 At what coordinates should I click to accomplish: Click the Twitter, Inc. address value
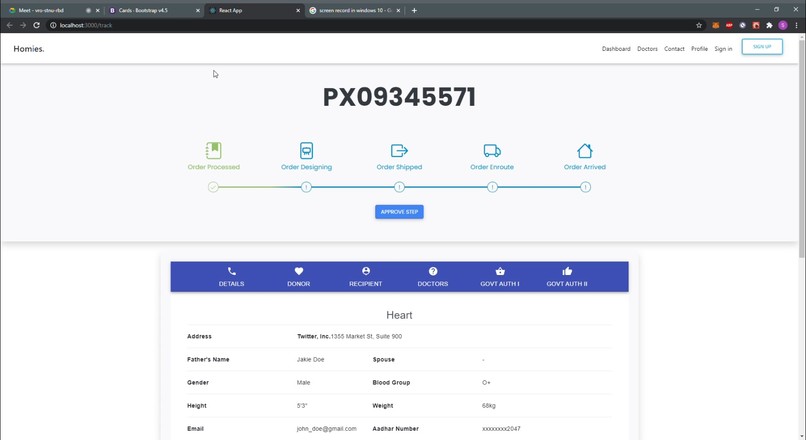(x=350, y=336)
